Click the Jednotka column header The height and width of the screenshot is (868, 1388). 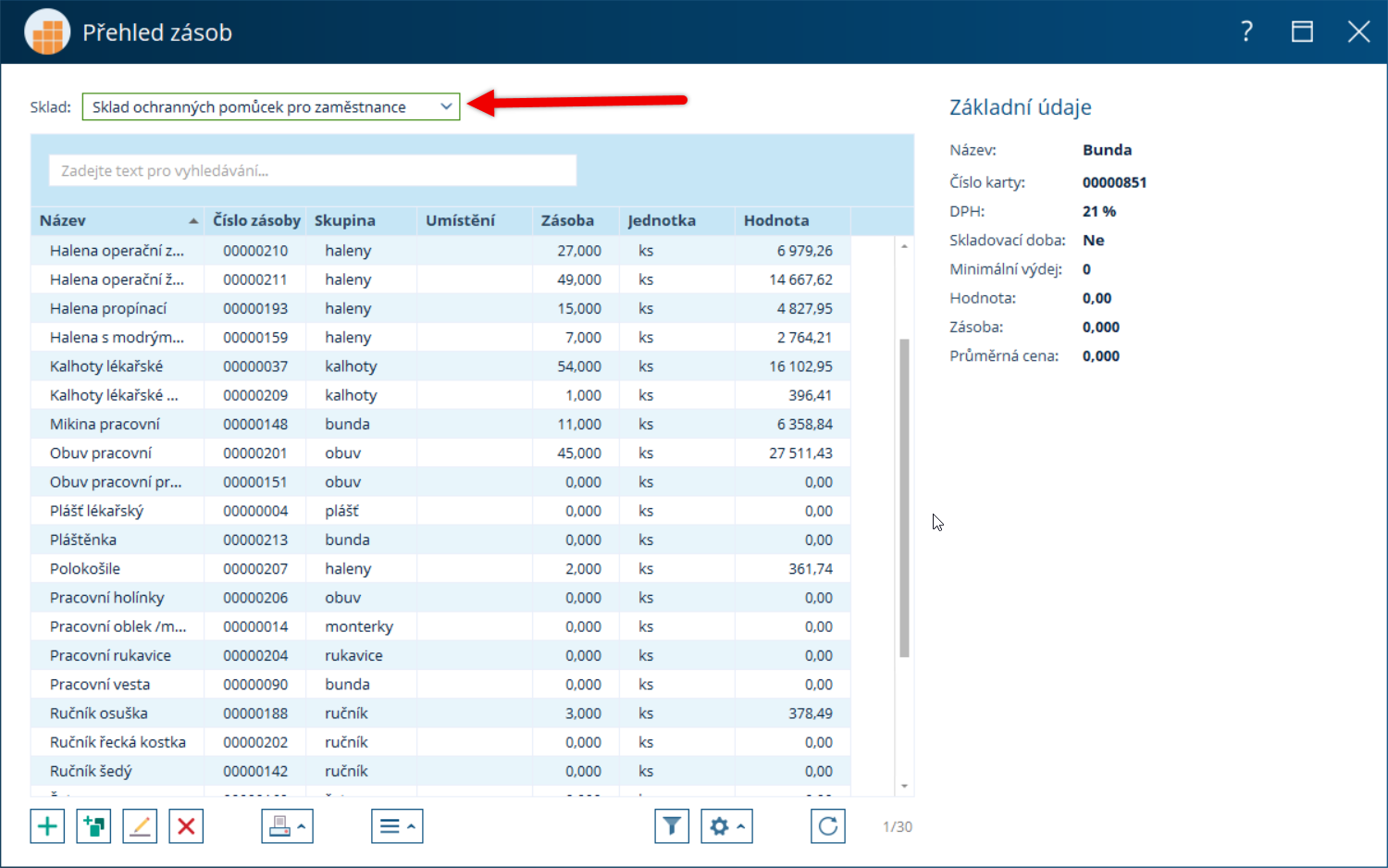(677, 220)
